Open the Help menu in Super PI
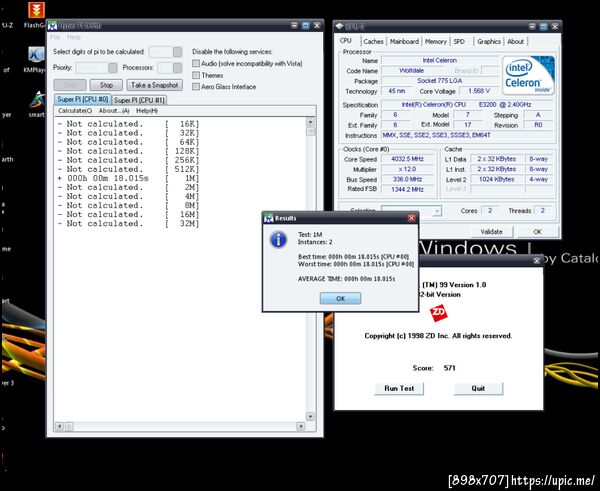This screenshot has width=600, height=491. coord(74,37)
